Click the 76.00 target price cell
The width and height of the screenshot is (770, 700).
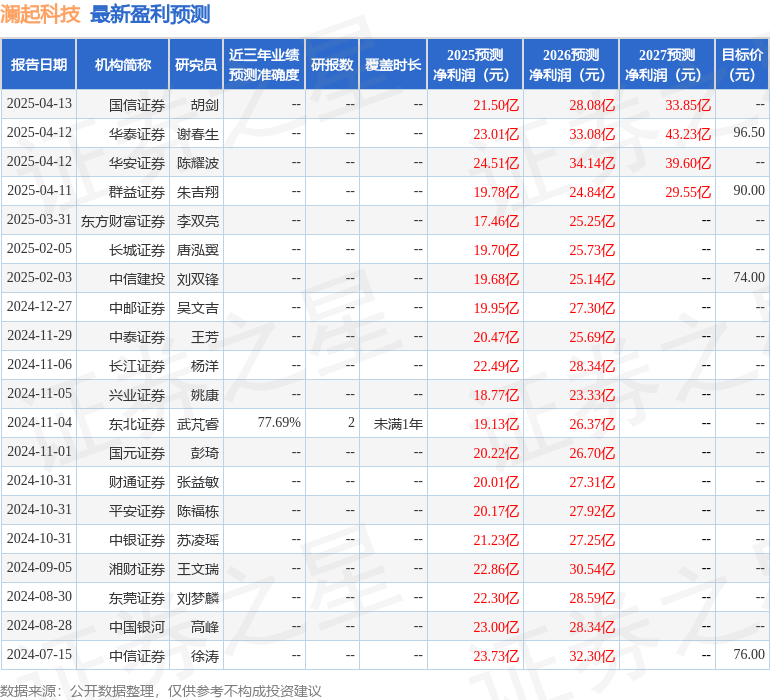[x=748, y=655]
